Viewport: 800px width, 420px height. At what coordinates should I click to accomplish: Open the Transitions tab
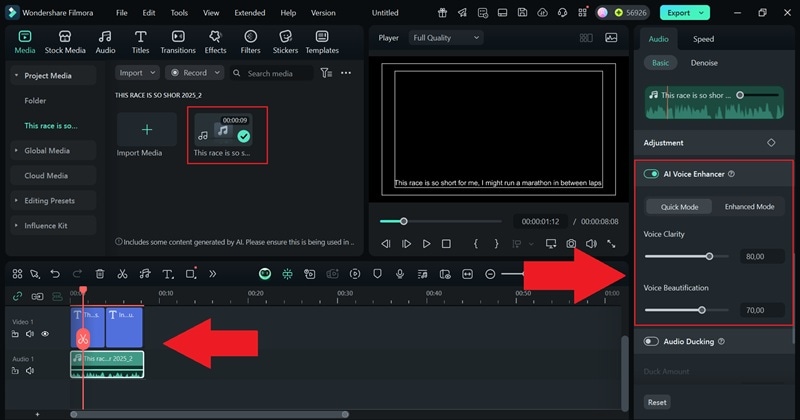point(178,42)
